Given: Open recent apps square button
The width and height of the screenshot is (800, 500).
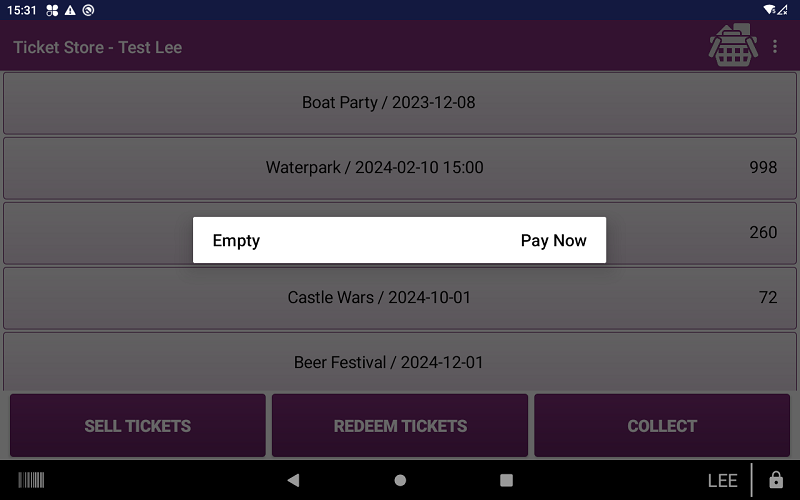Looking at the screenshot, I should (x=506, y=480).
